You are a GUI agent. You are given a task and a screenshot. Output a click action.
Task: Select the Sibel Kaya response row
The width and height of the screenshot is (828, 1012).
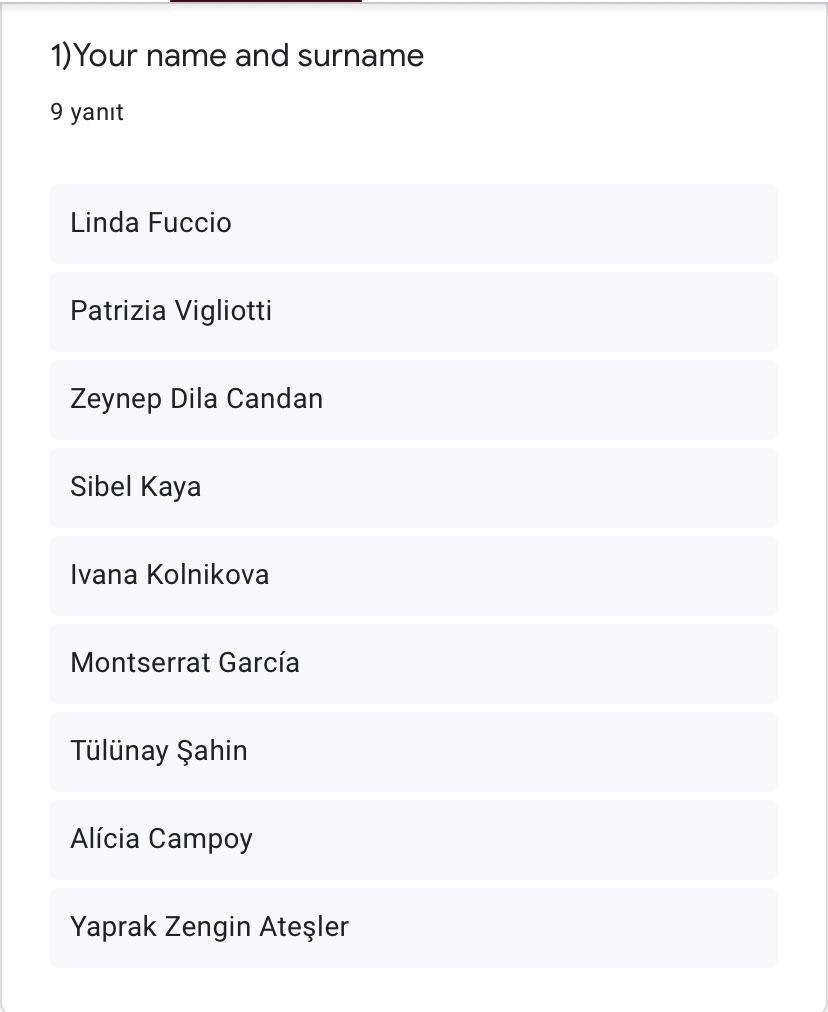pyautogui.click(x=413, y=487)
